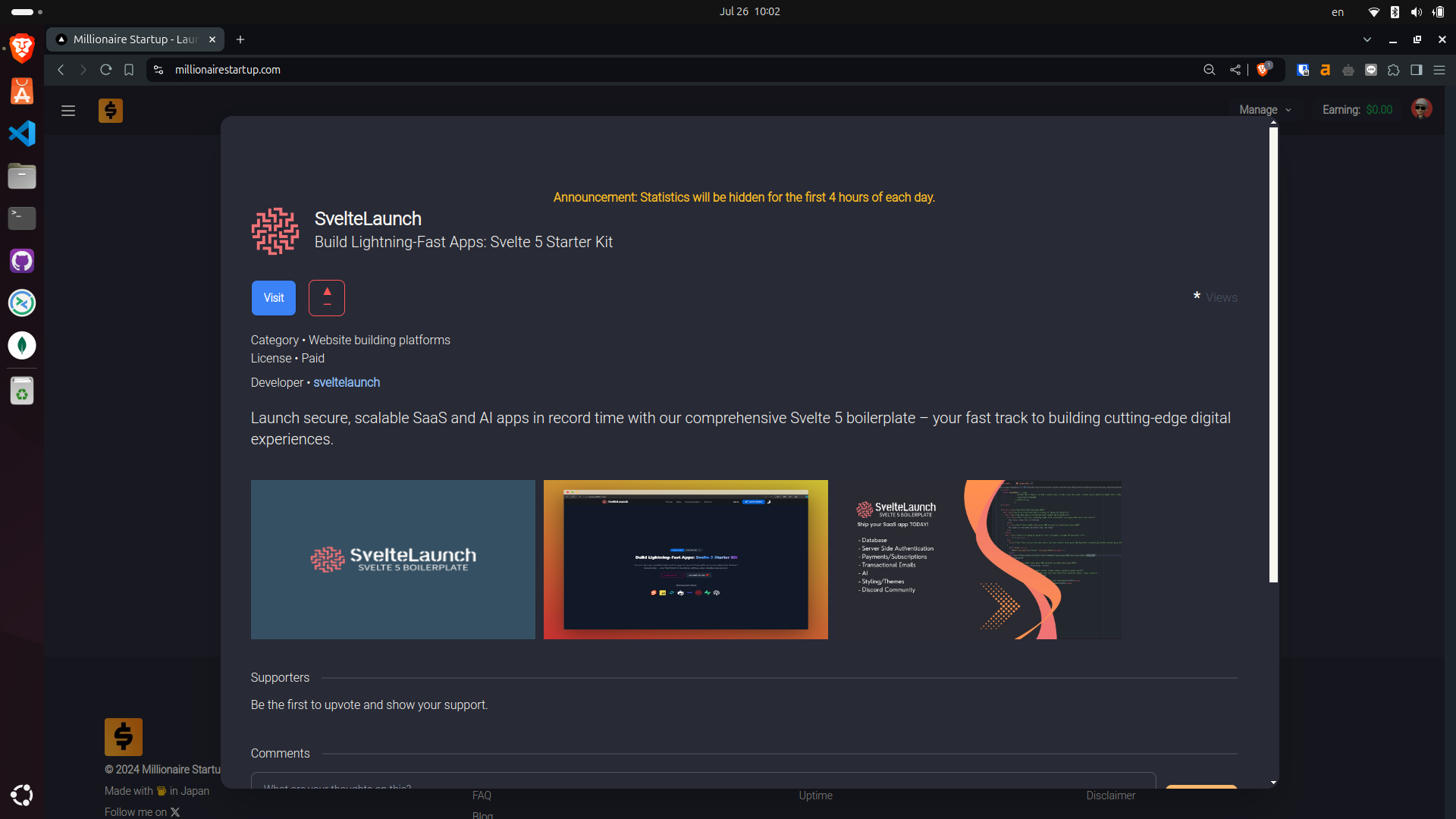Launch Ubuntu Software from the dock
Image resolution: width=1456 pixels, height=819 pixels.
tap(22, 92)
